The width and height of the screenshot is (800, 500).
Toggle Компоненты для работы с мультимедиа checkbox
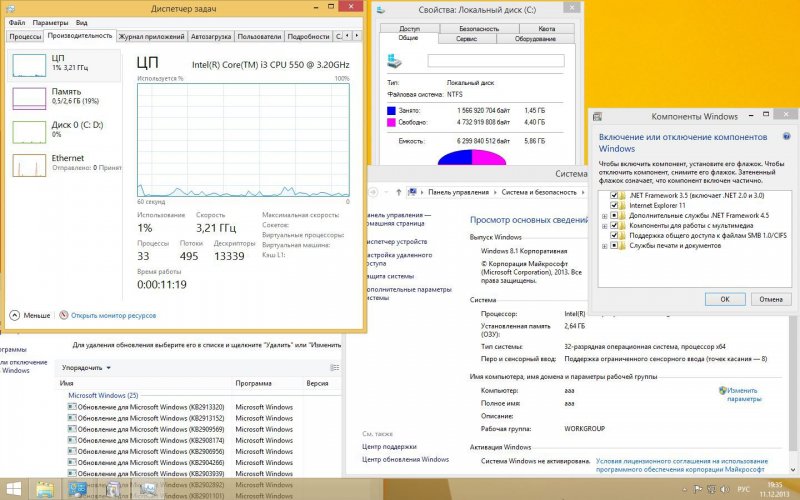tap(614, 226)
